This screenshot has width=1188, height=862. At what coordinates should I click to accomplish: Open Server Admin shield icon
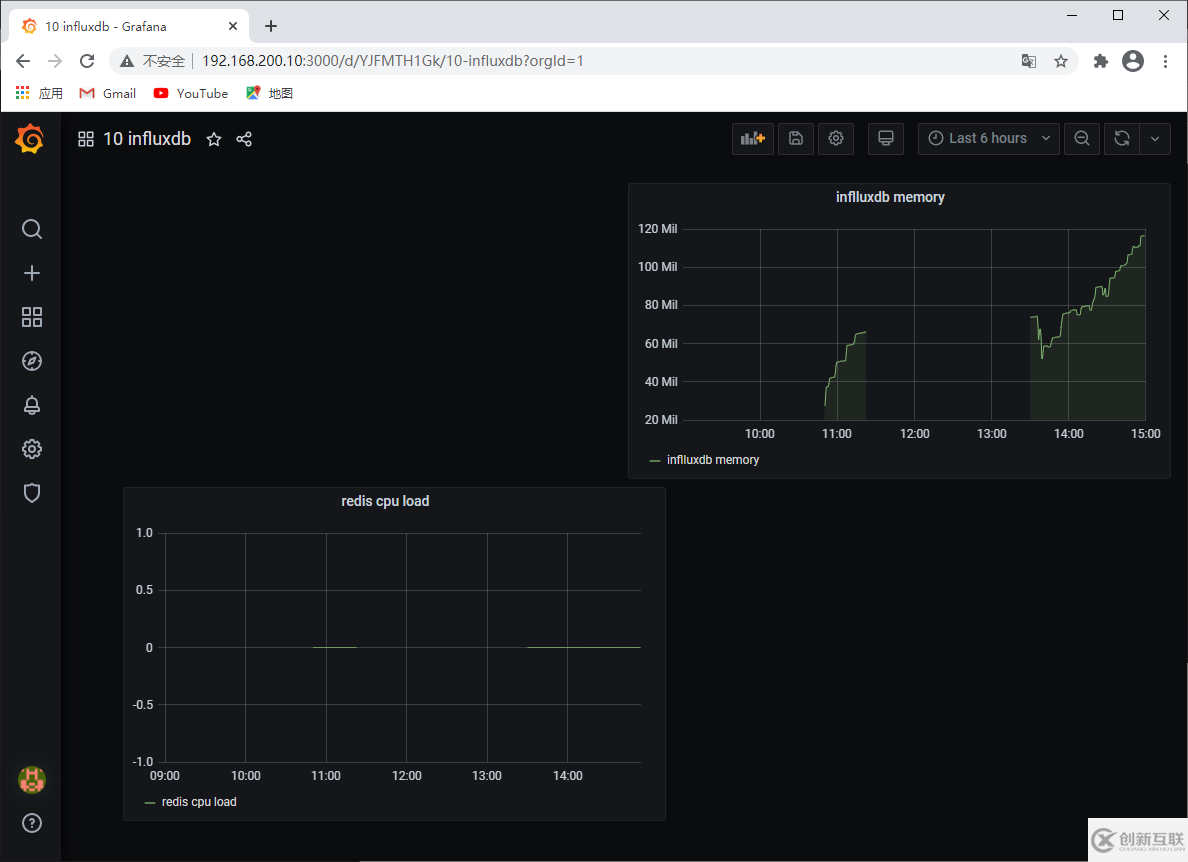[32, 493]
